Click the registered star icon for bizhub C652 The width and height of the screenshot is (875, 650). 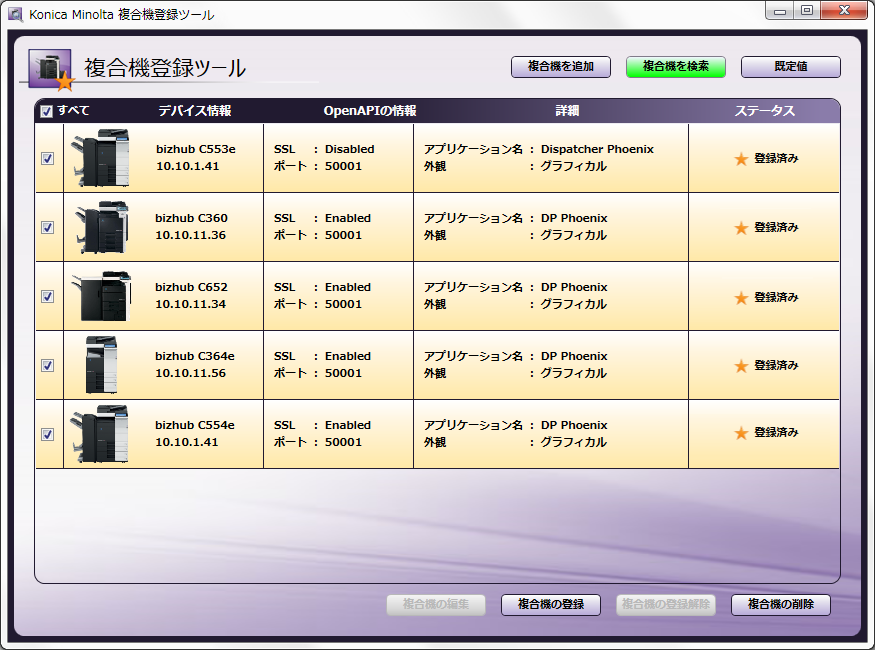[x=741, y=297]
